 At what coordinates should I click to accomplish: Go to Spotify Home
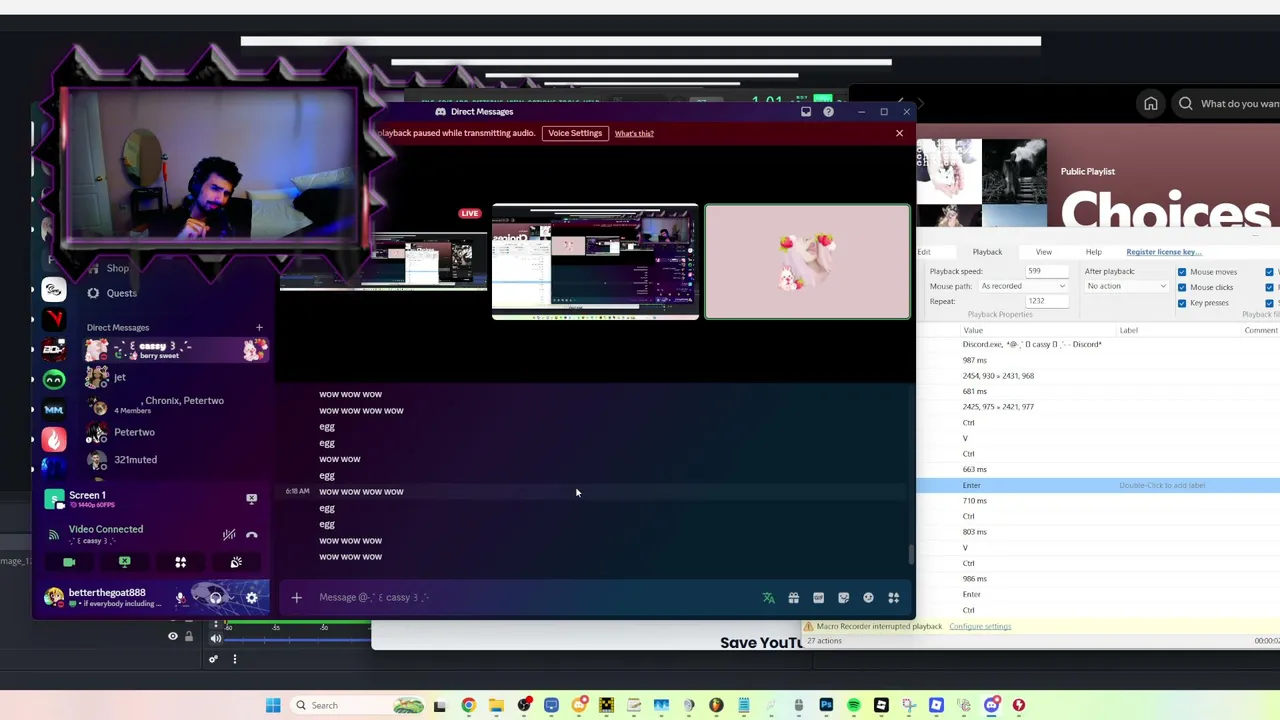click(x=1151, y=104)
